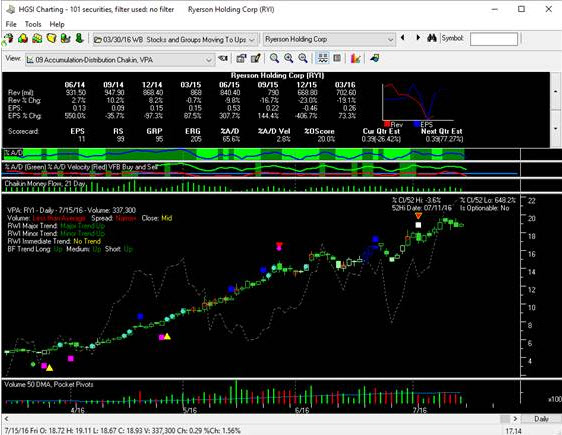Maximize the HGSI Charting window
The width and height of the screenshot is (562, 435).
[521, 9]
